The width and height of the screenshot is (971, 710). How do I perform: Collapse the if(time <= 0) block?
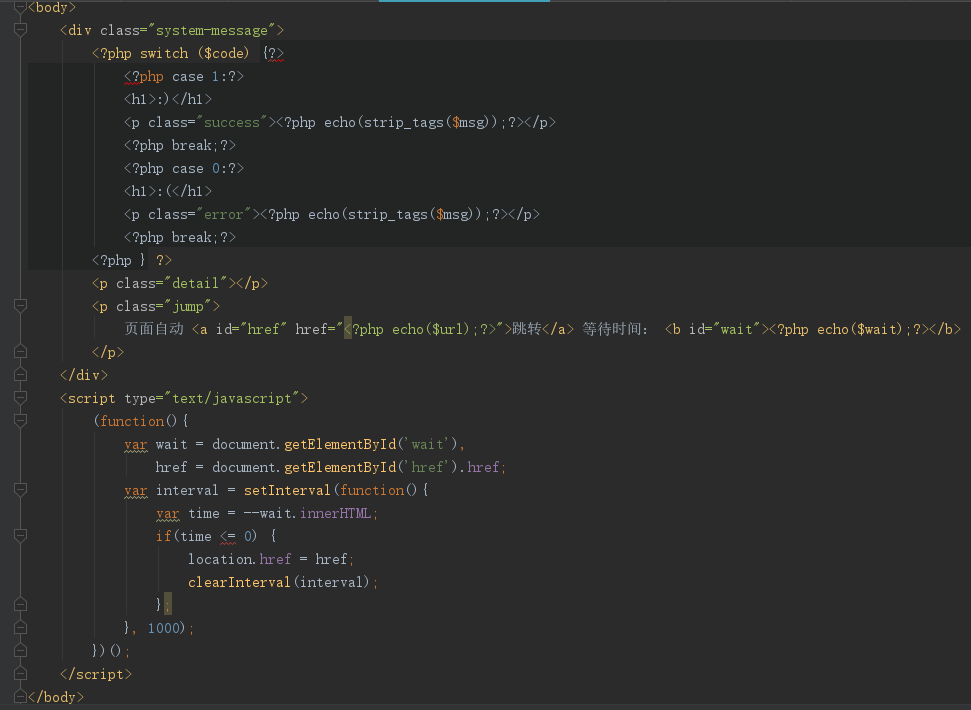point(20,536)
